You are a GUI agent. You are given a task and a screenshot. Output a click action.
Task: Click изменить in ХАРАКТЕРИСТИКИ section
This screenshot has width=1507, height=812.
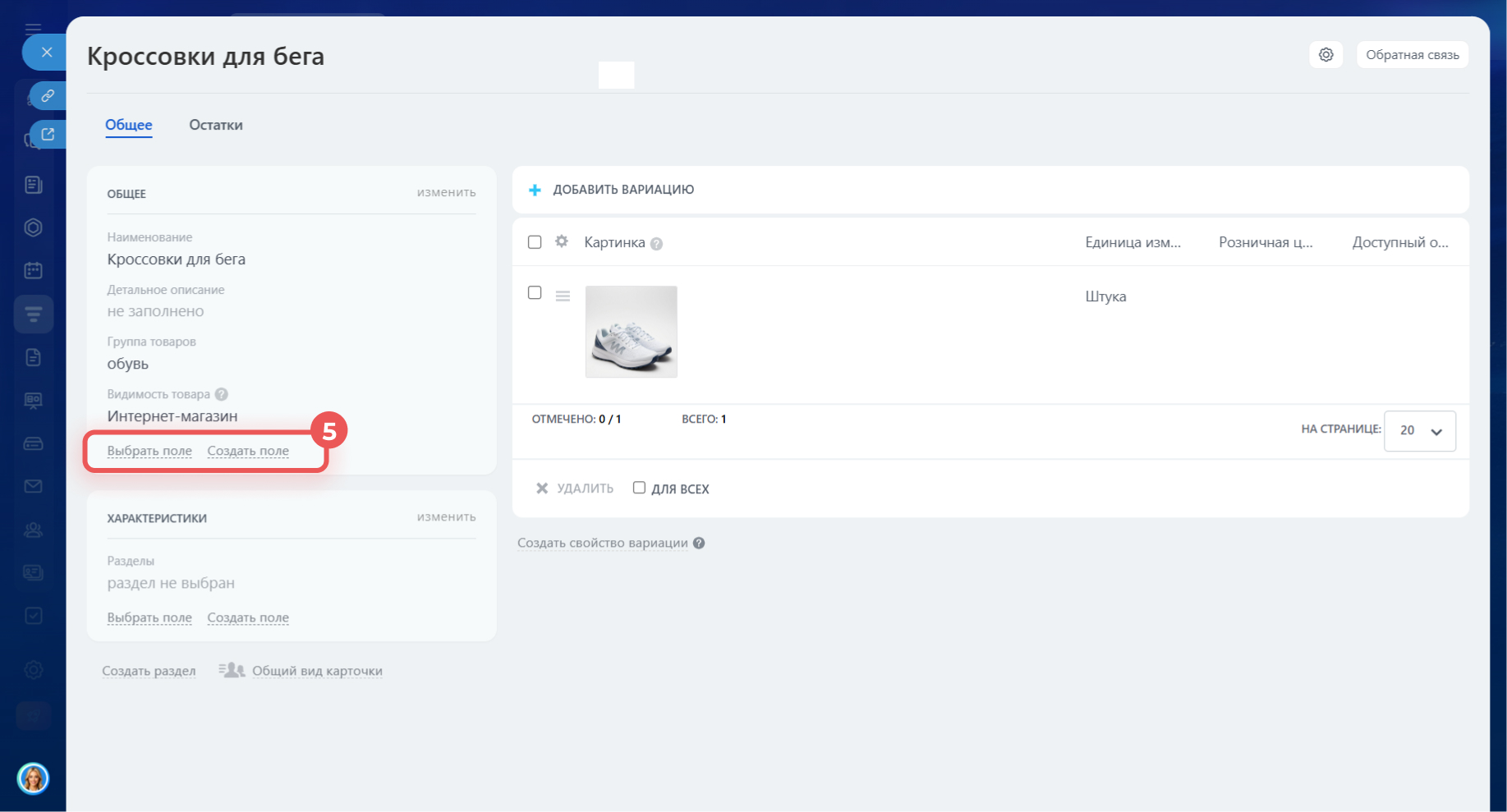(x=446, y=517)
